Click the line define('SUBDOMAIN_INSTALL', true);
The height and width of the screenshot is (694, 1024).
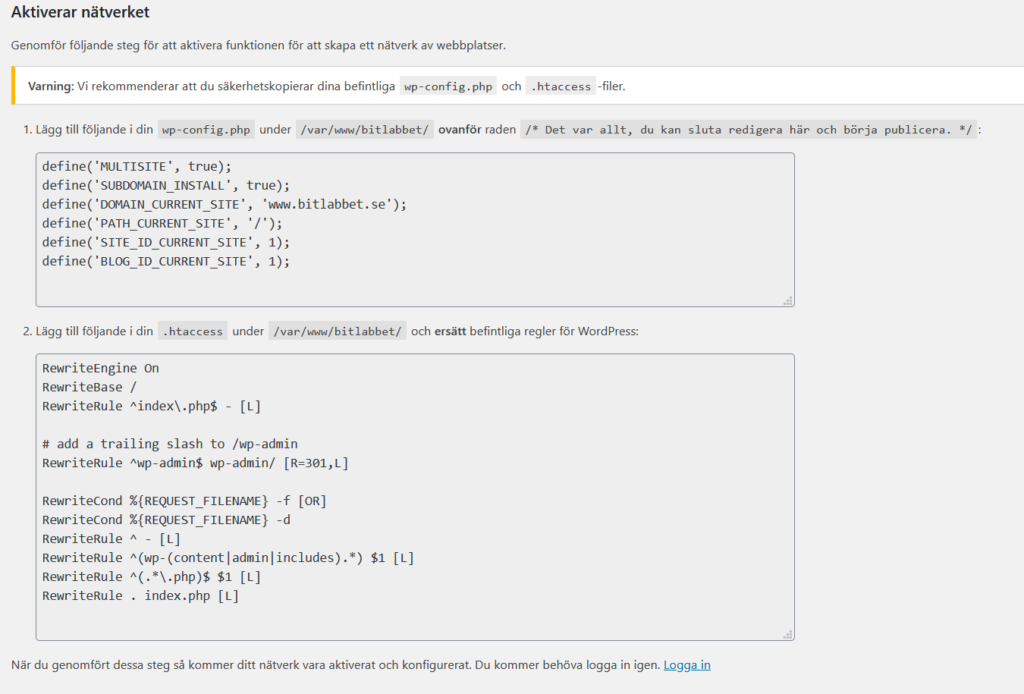166,185
